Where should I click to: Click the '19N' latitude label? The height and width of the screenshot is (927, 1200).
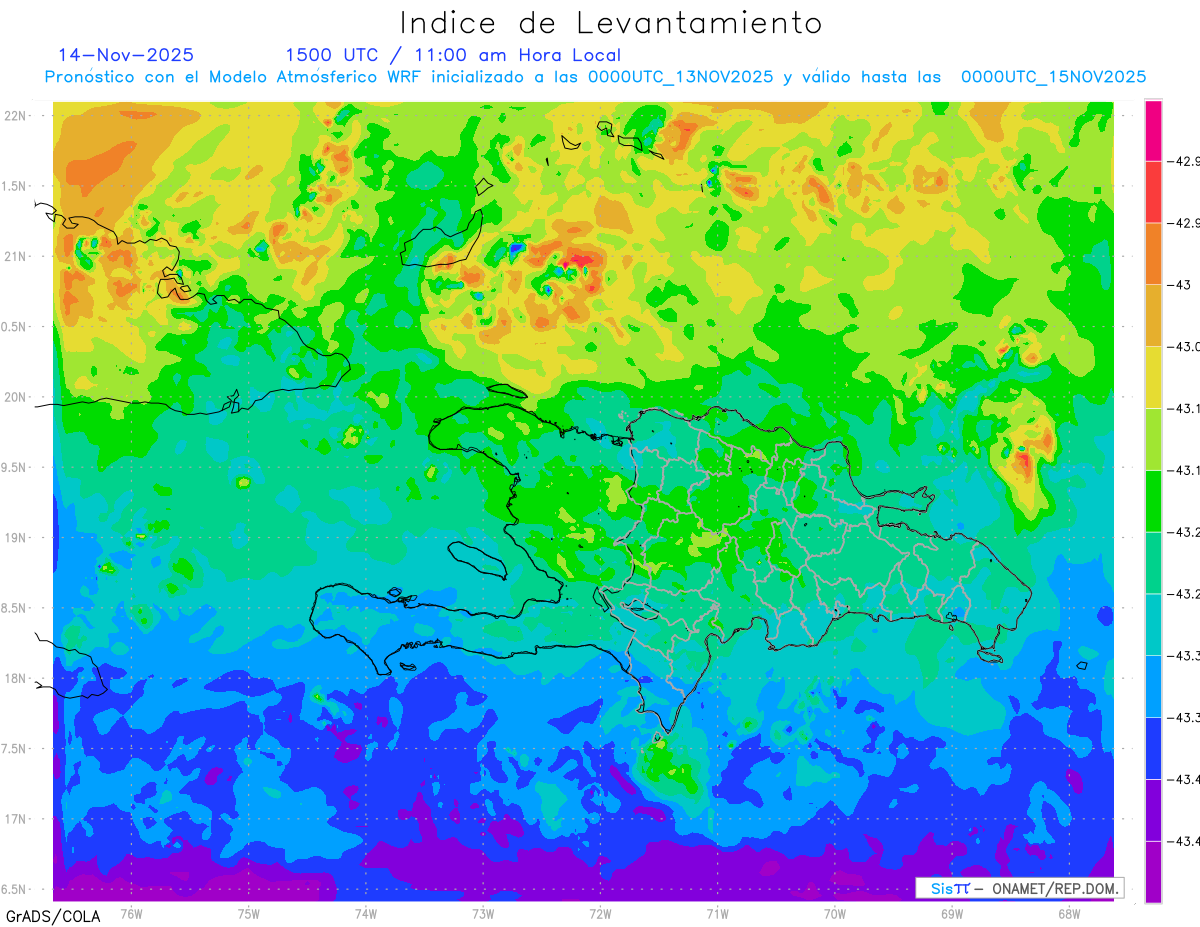[17, 537]
